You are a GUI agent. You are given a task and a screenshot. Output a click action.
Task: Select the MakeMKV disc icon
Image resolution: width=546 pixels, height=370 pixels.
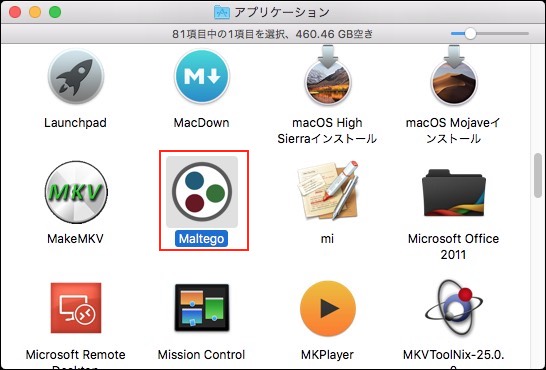click(x=76, y=192)
